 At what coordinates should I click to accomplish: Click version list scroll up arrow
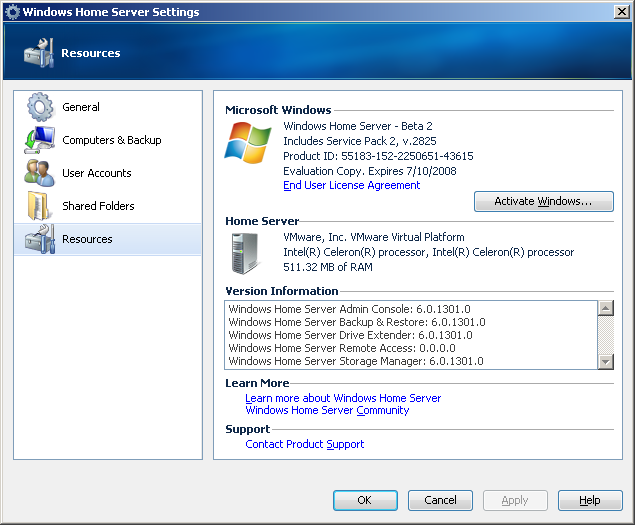pos(606,308)
